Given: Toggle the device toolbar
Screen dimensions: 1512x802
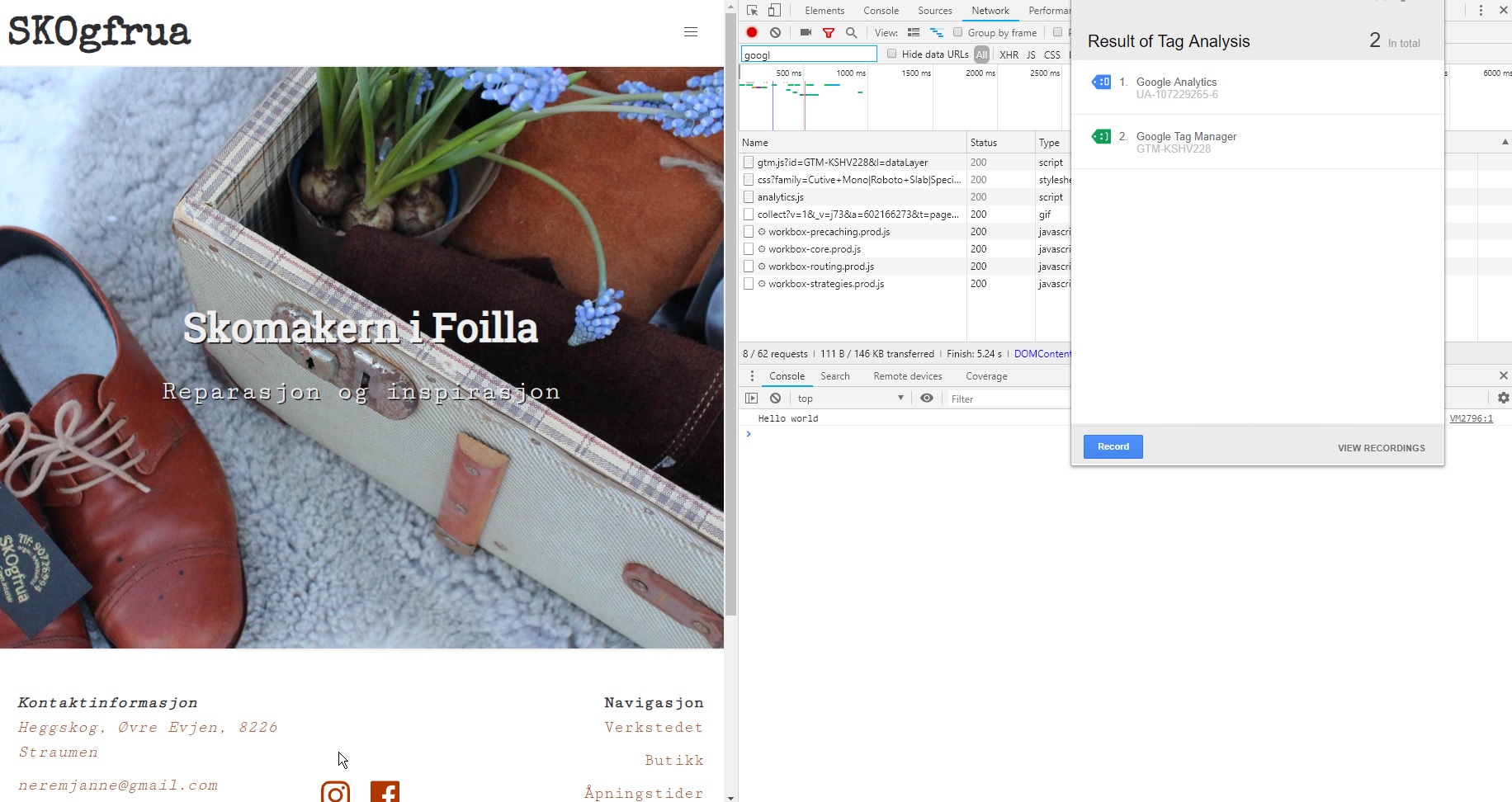Looking at the screenshot, I should click(773, 9).
